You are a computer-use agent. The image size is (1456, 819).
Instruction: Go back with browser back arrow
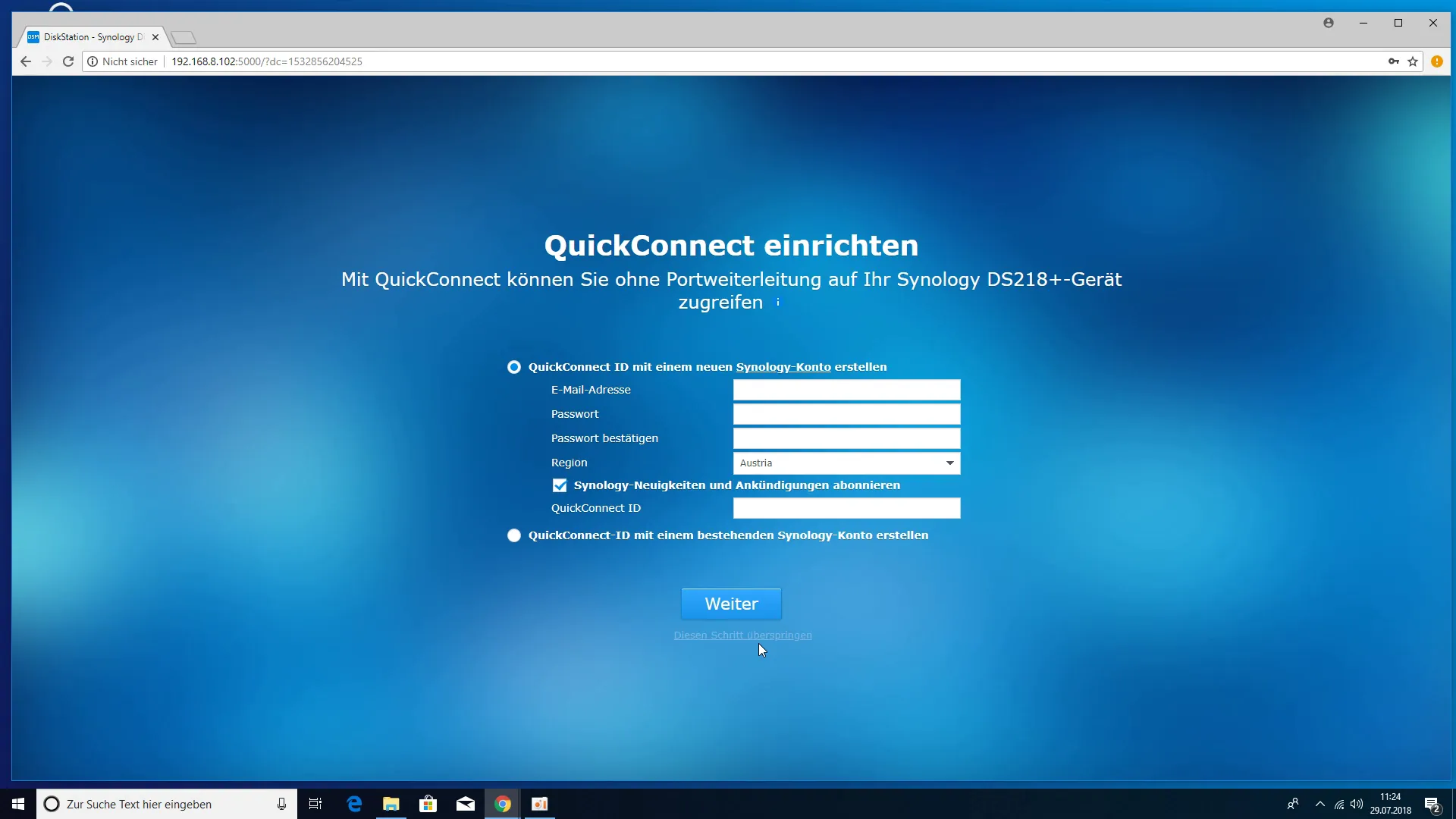pos(26,61)
